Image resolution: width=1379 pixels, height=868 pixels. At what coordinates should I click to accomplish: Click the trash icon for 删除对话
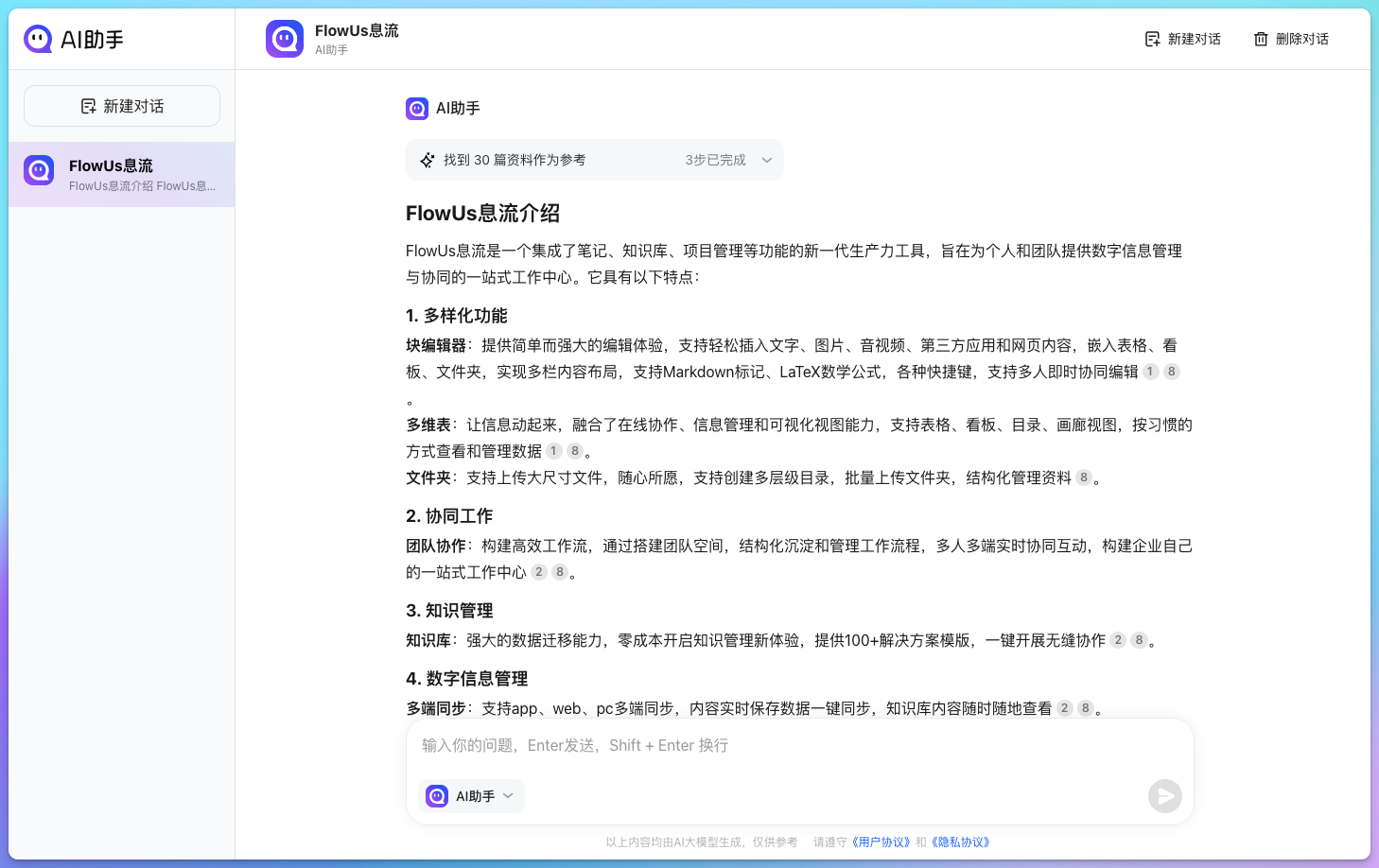[1261, 40]
